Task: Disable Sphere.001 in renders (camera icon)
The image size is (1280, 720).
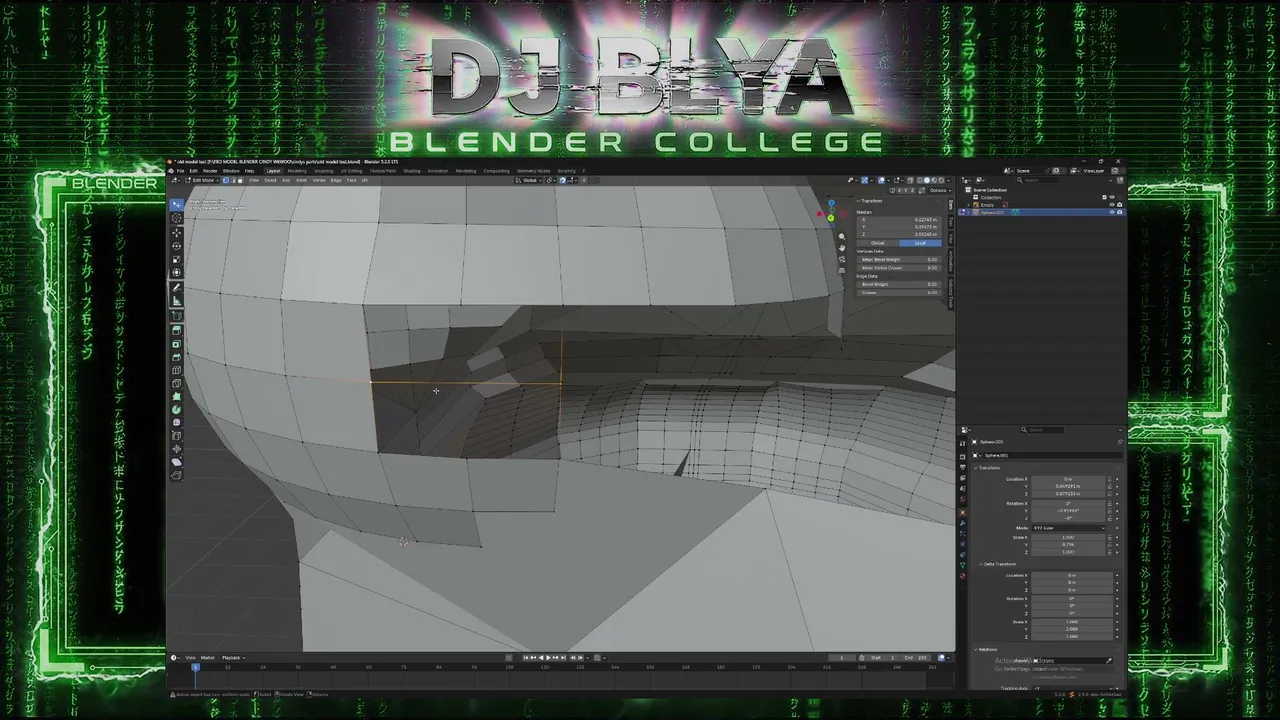Action: coord(1119,212)
